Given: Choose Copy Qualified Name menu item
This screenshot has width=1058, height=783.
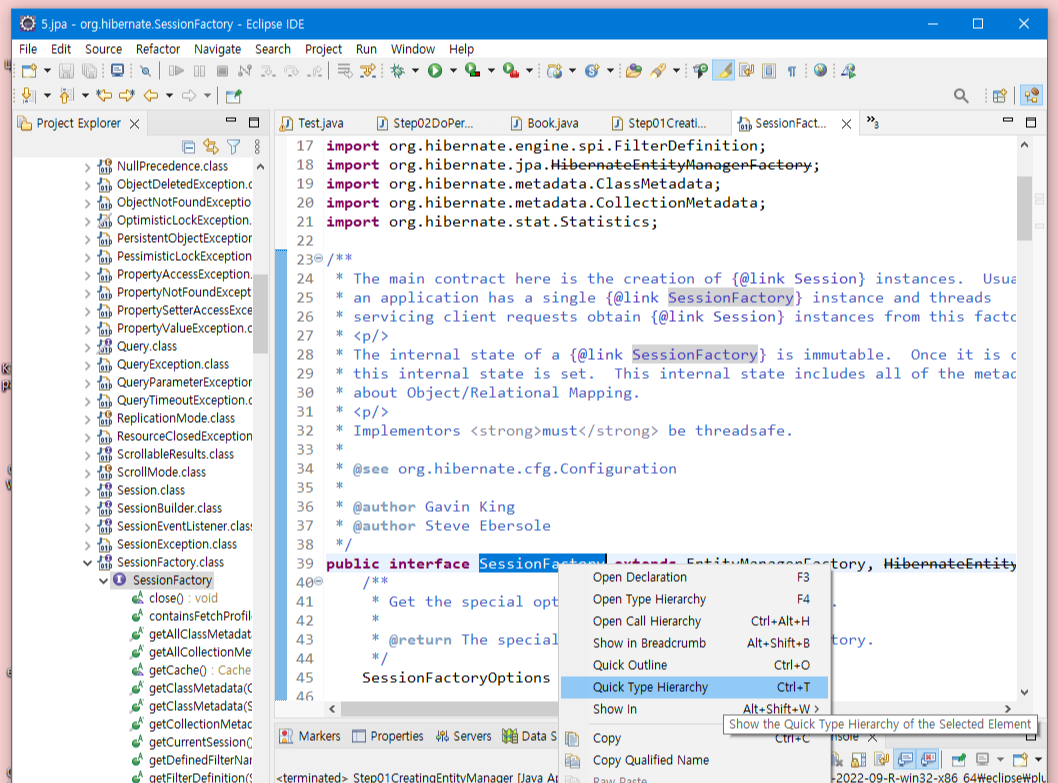Looking at the screenshot, I should (694, 760).
